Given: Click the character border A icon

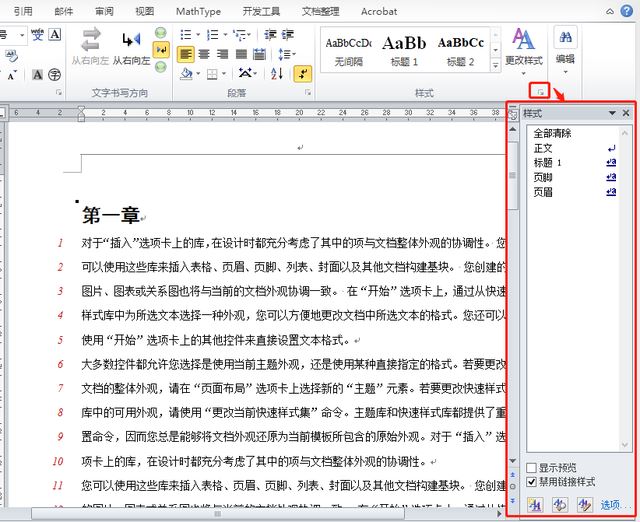Looking at the screenshot, I should tap(55, 35).
